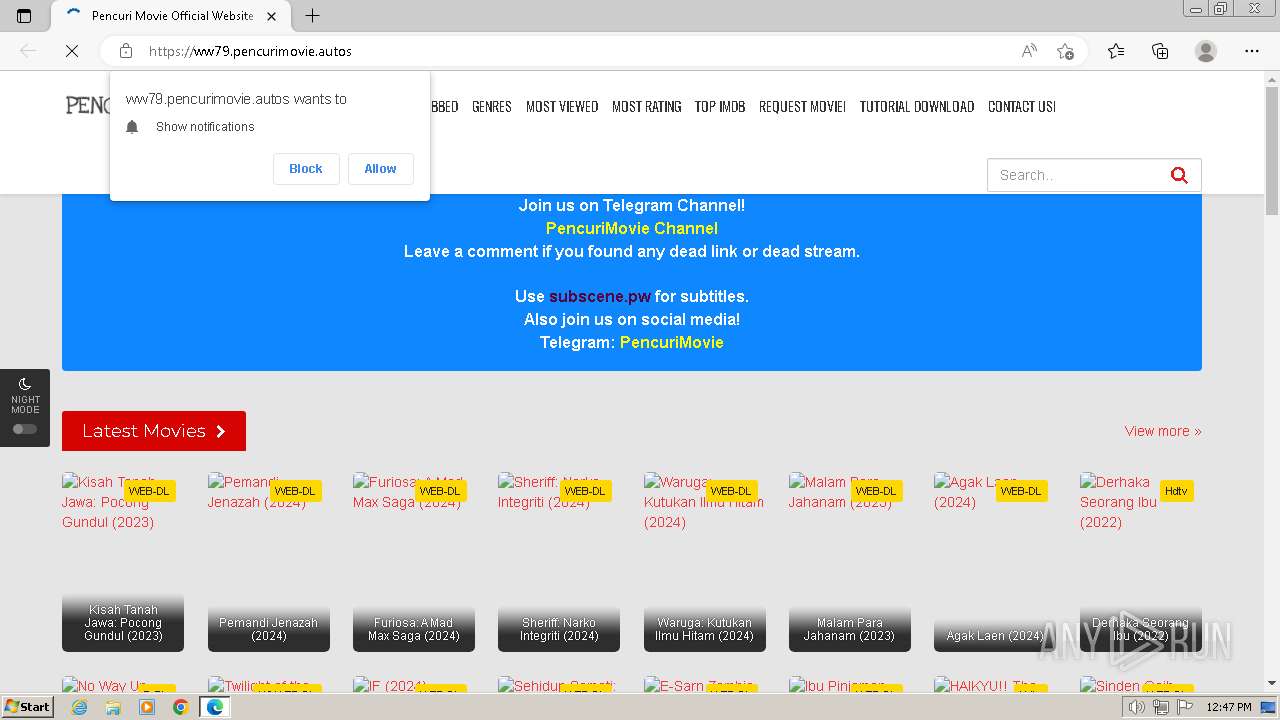
Task: Open the site information lock icon
Action: (x=125, y=51)
